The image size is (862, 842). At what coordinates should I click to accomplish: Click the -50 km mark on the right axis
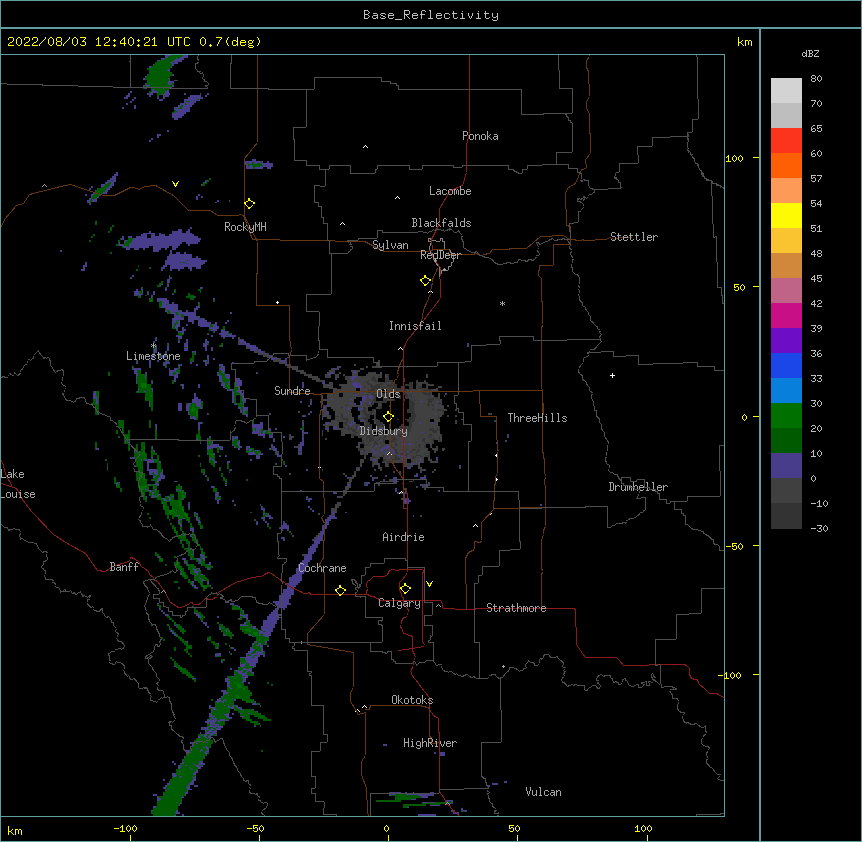(x=734, y=546)
